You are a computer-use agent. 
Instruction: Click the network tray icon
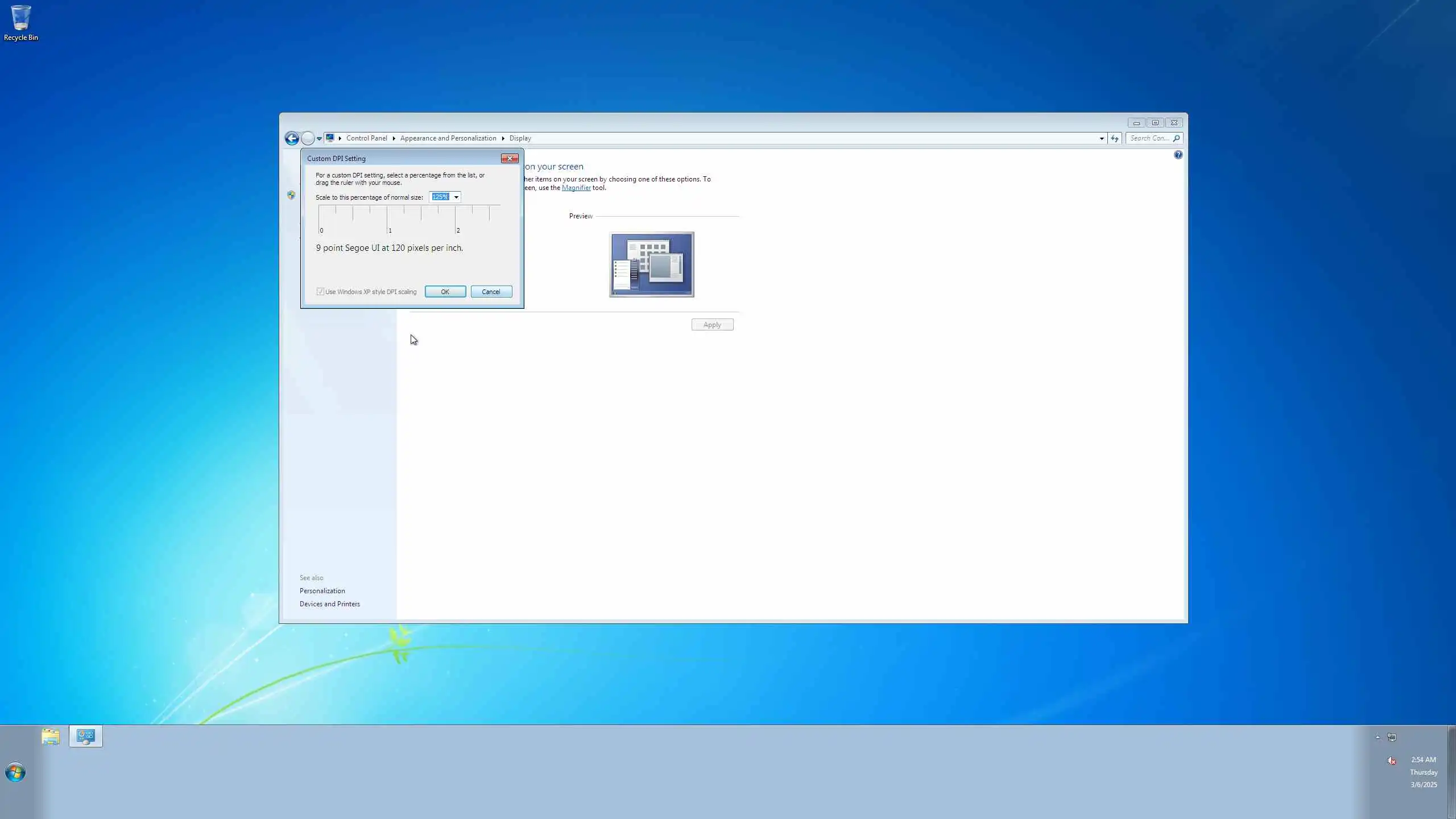(x=1392, y=737)
